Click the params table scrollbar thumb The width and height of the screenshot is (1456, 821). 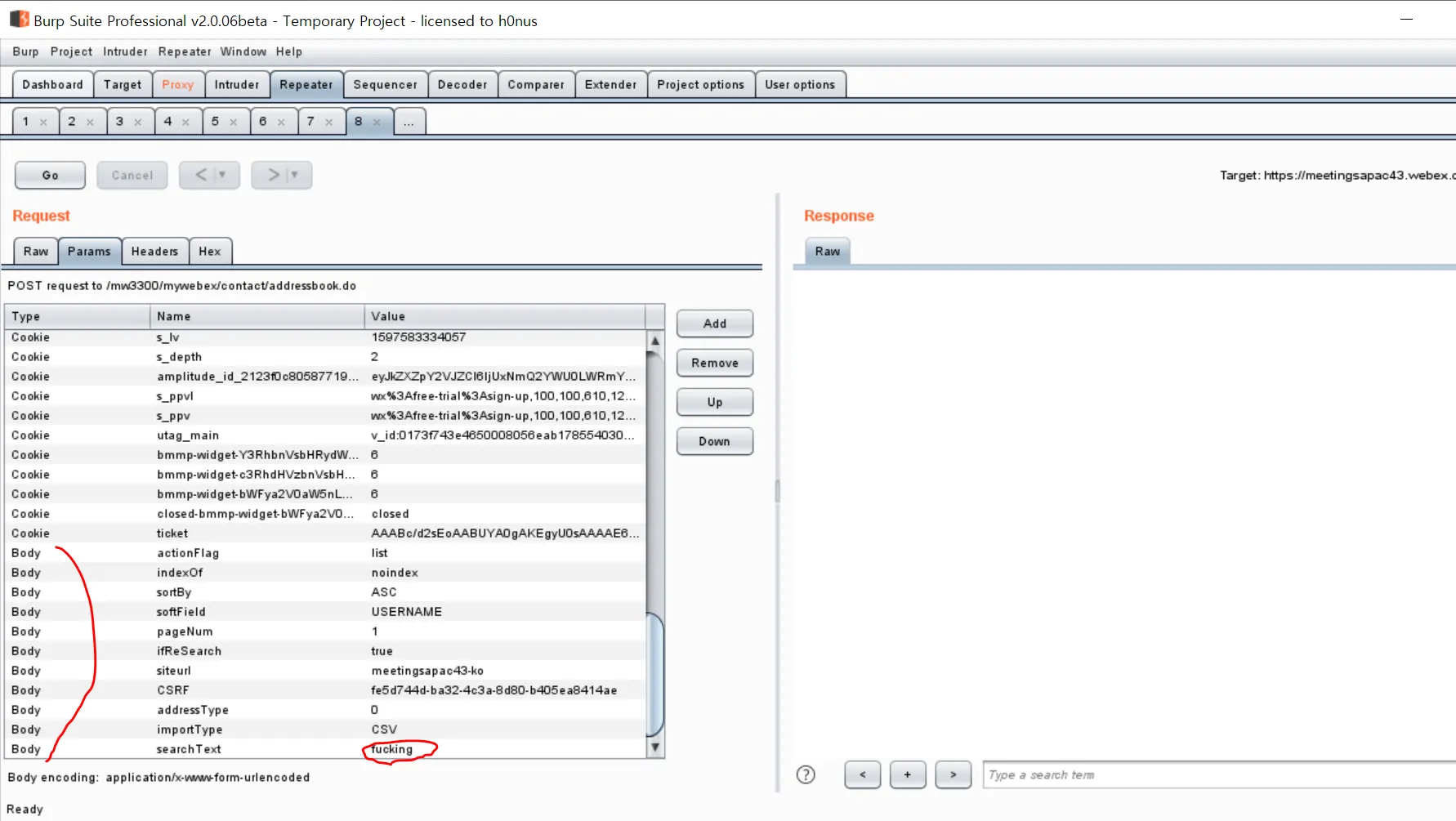pos(654,673)
